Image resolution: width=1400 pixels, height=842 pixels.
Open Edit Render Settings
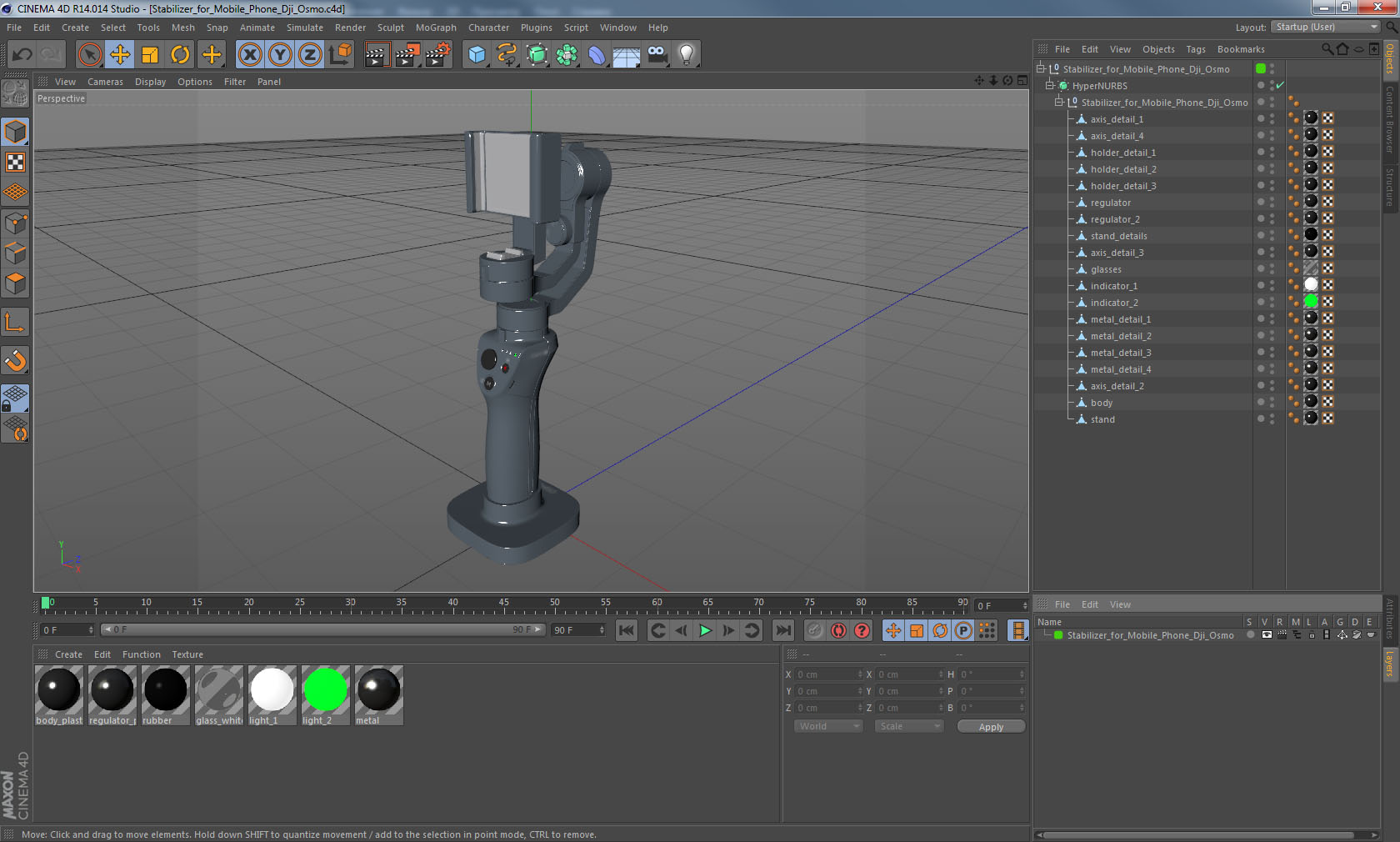click(438, 55)
